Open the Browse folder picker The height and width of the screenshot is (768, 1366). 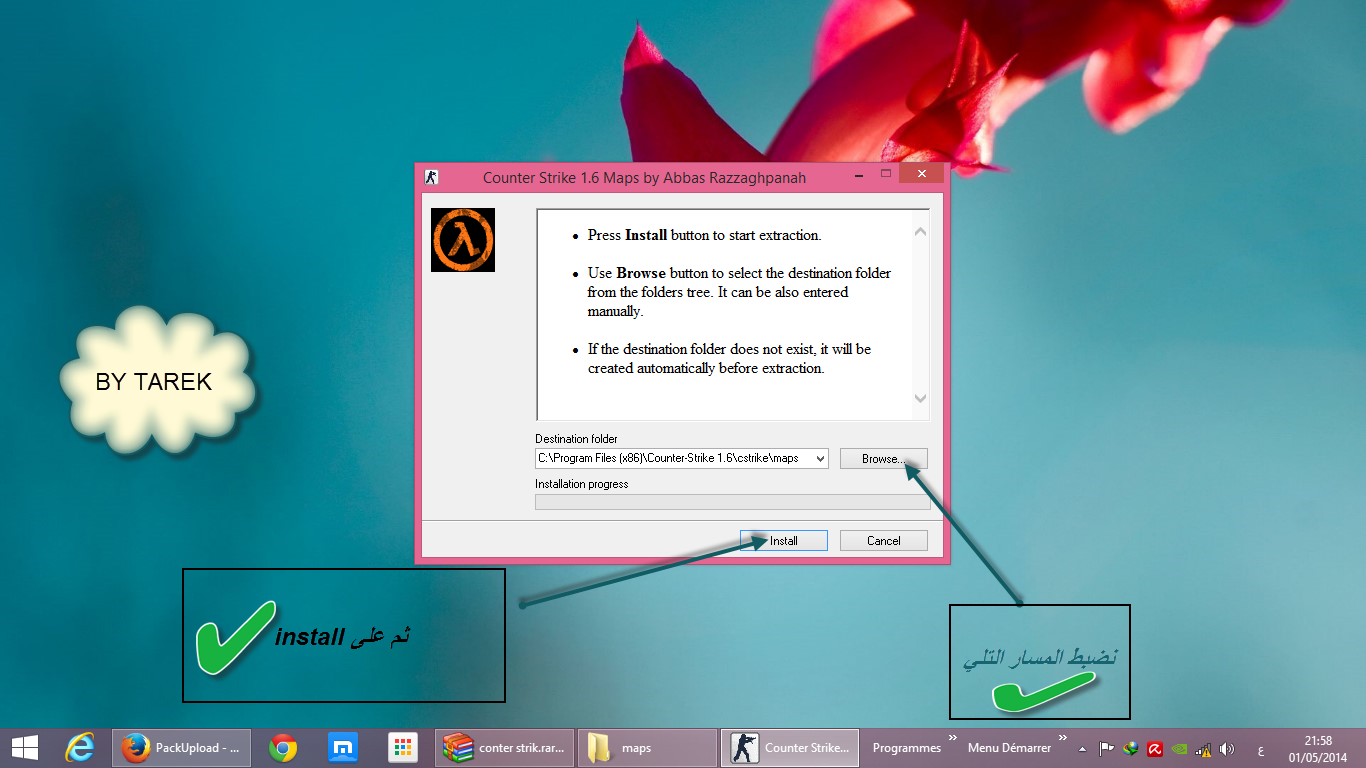tap(884, 458)
